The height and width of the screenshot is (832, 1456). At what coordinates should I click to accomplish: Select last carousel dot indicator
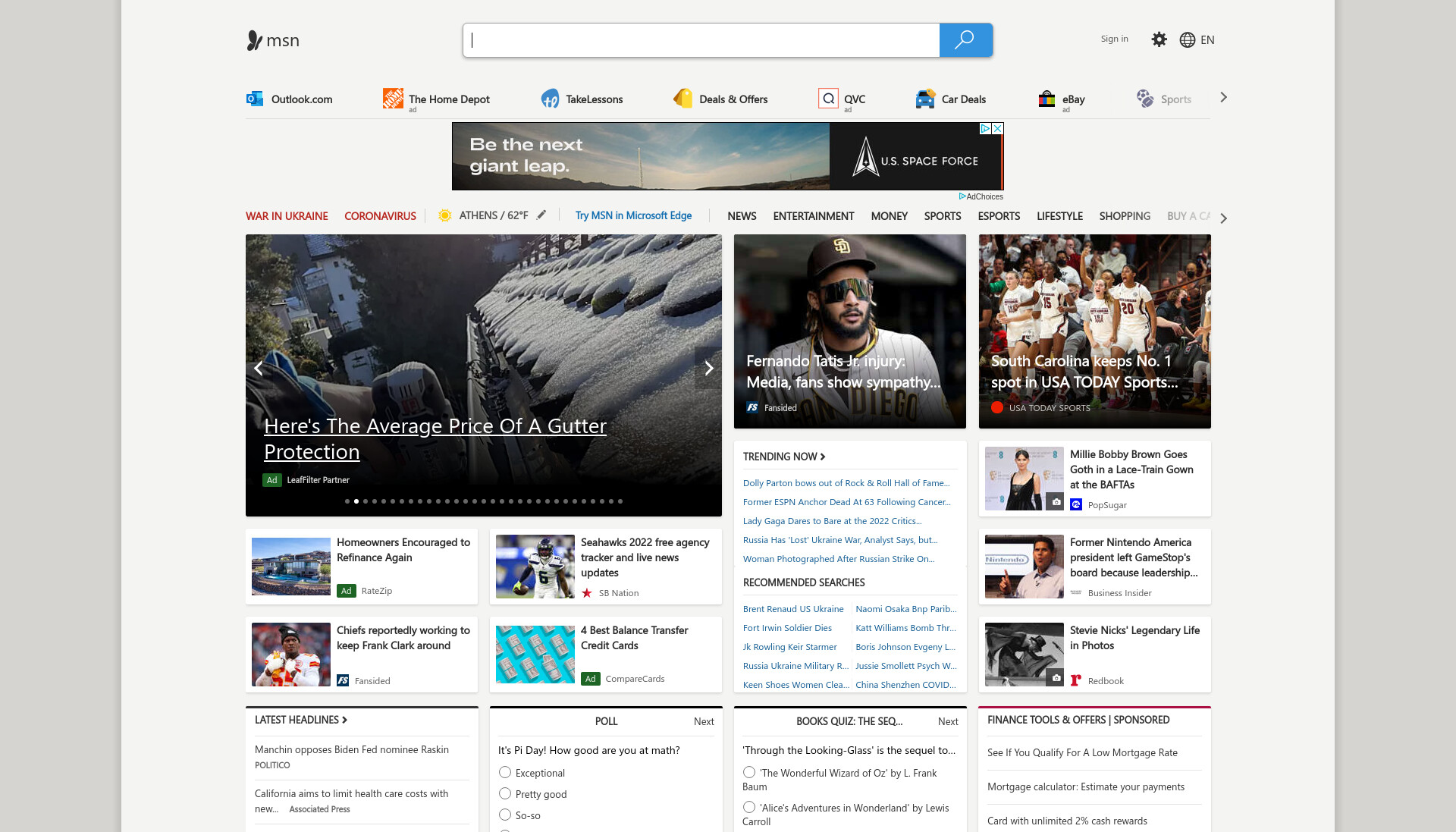coord(620,501)
